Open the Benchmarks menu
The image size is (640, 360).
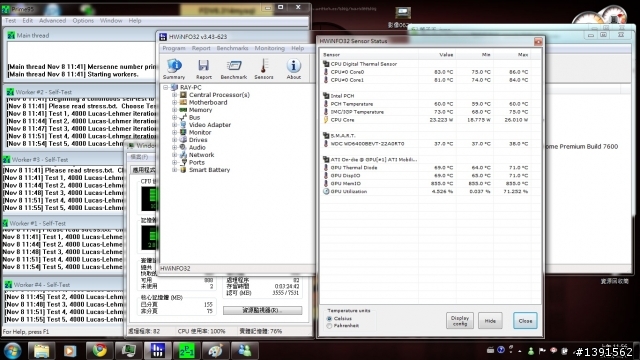tap(232, 48)
